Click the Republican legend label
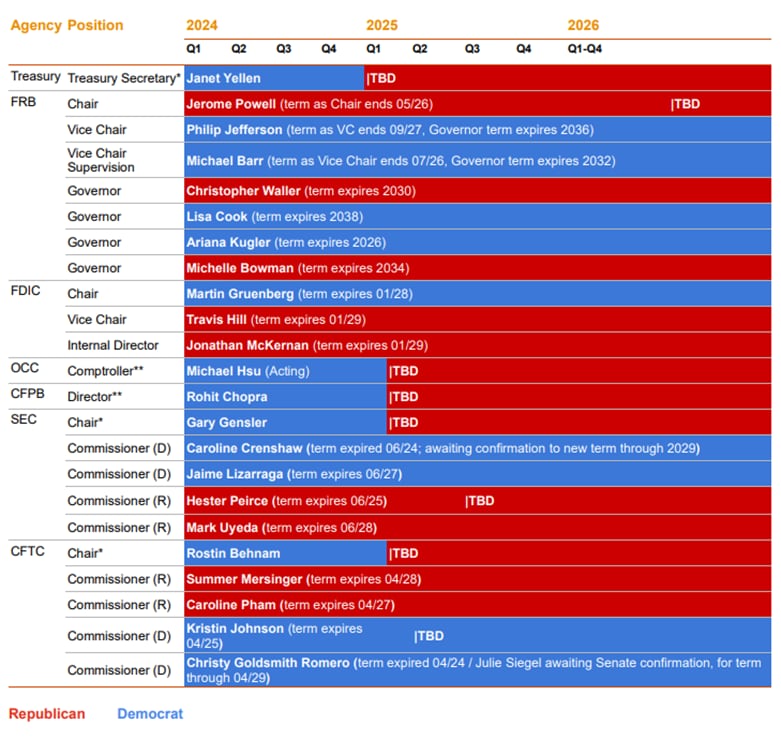 47,714
